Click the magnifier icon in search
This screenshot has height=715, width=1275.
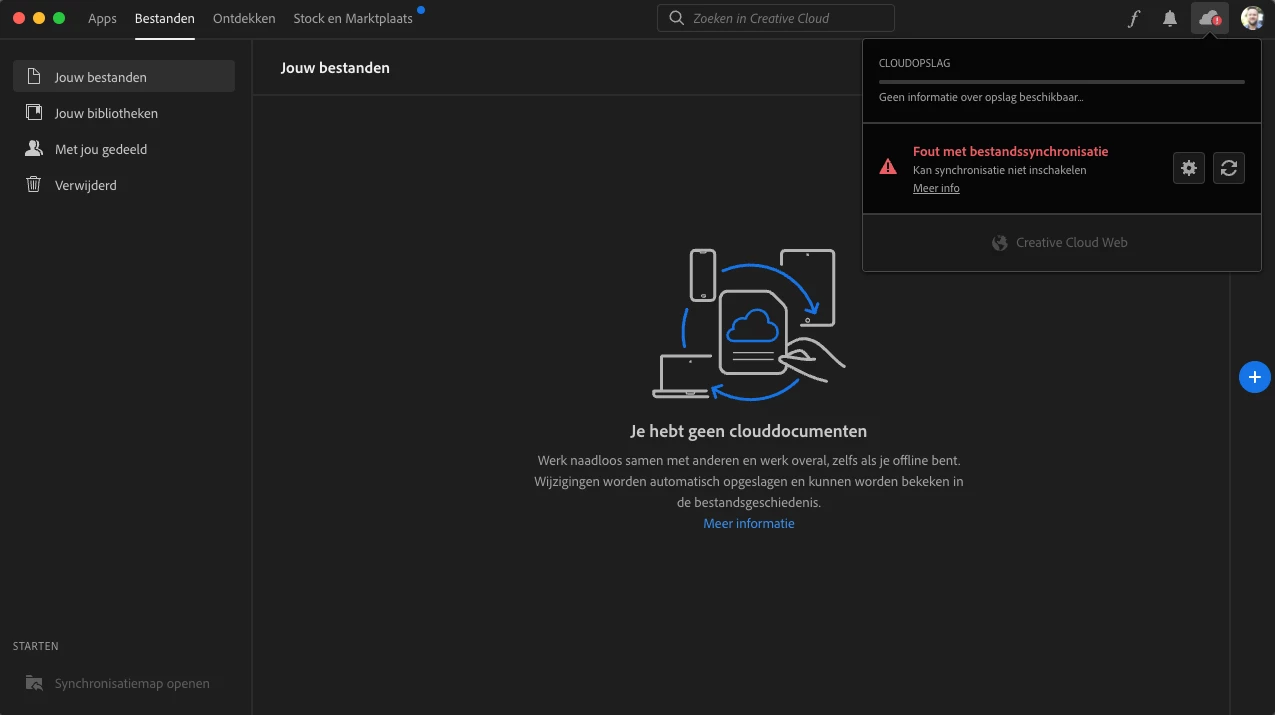tap(676, 18)
